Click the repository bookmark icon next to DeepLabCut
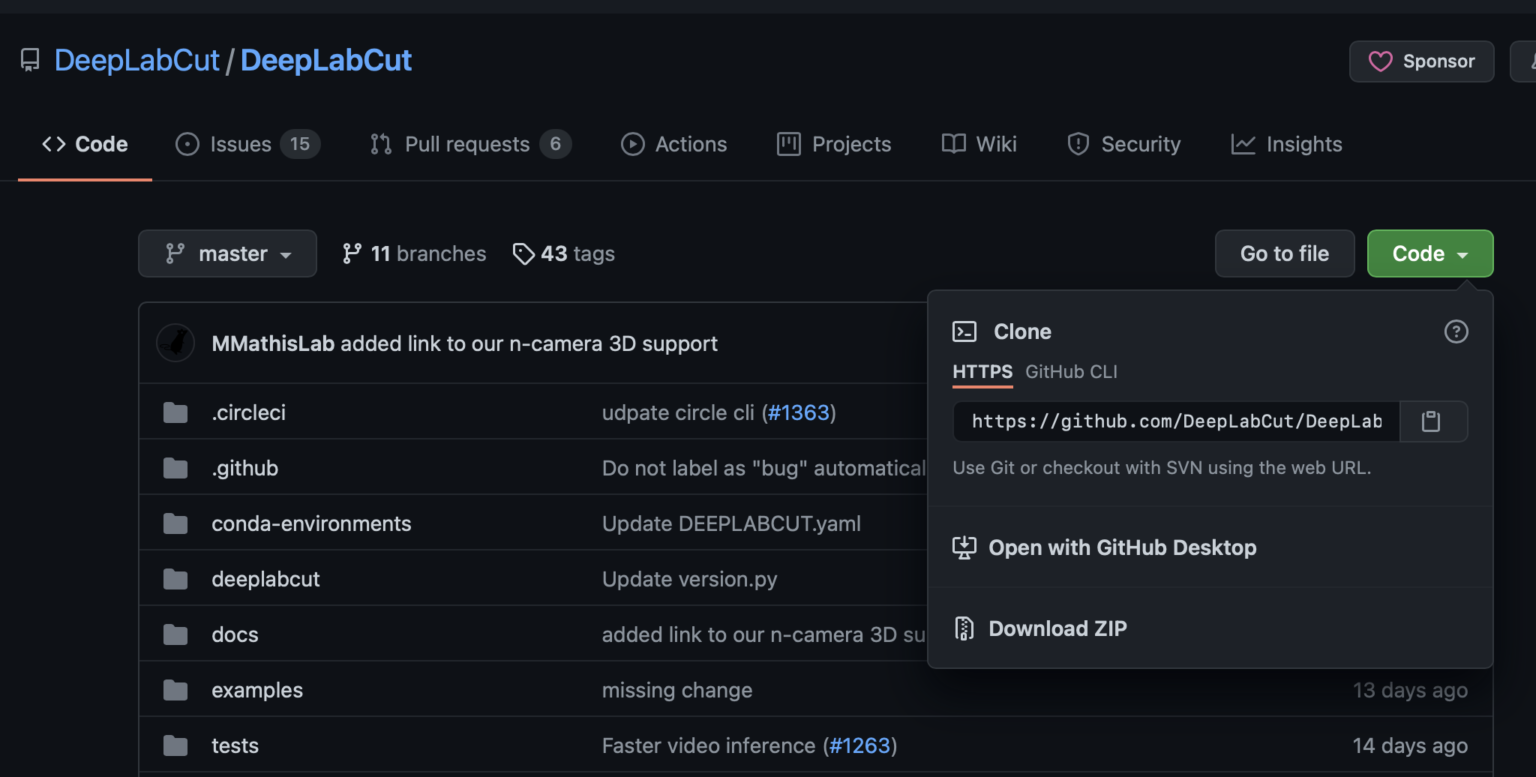 pyautogui.click(x=29, y=59)
